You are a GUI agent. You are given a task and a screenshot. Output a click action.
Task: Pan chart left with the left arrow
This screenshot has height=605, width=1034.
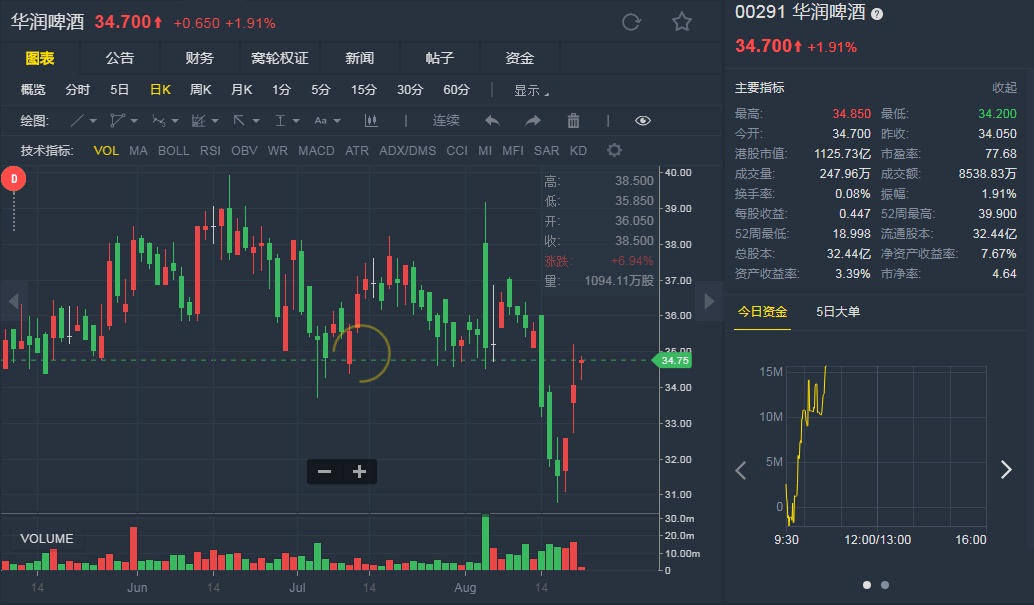tap(14, 301)
